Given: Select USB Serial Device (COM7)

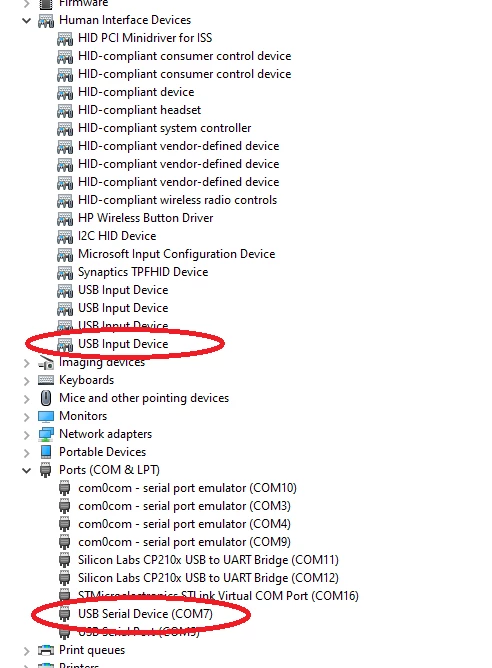Looking at the screenshot, I should click(x=145, y=614).
